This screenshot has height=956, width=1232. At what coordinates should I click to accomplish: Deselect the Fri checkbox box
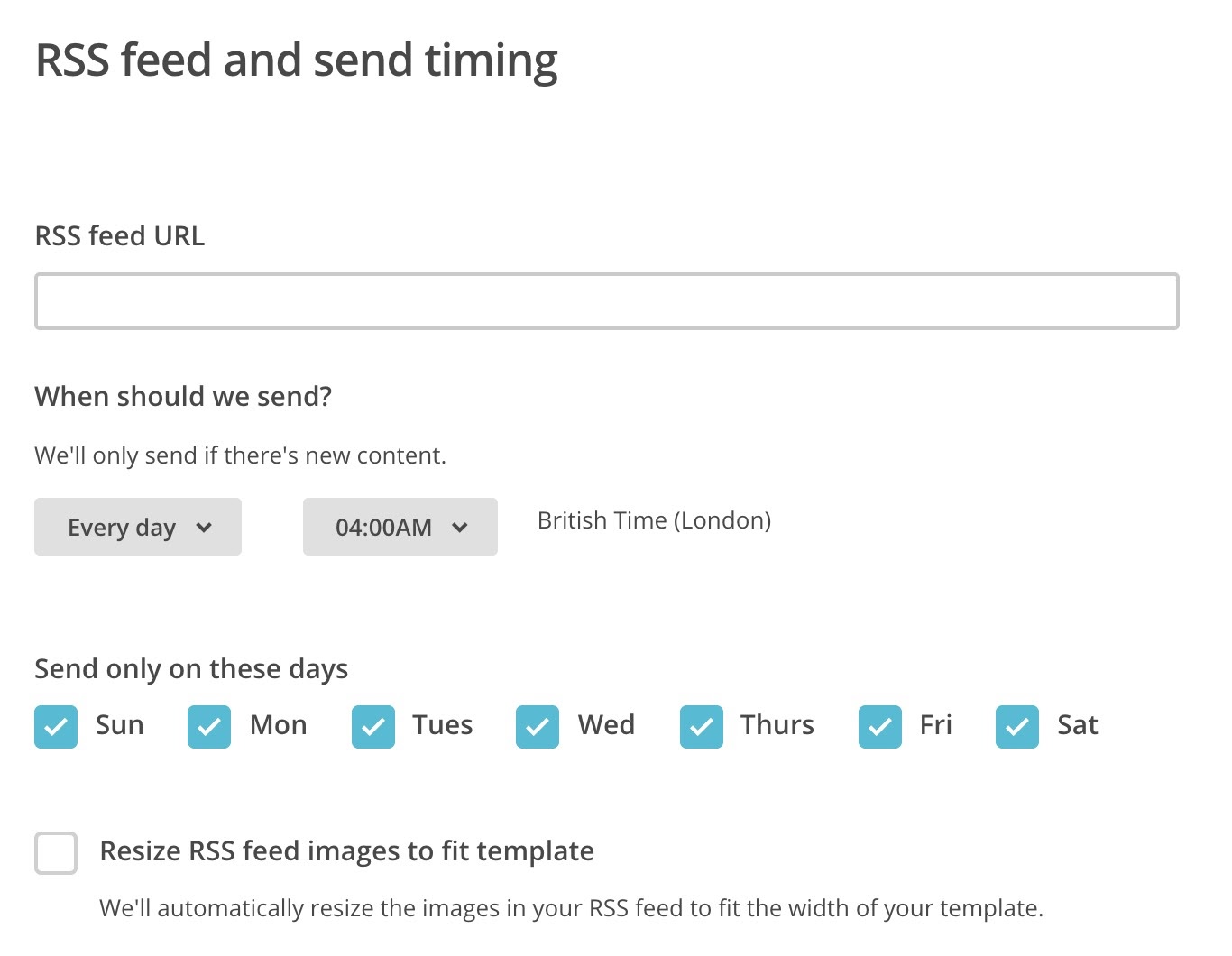(880, 727)
